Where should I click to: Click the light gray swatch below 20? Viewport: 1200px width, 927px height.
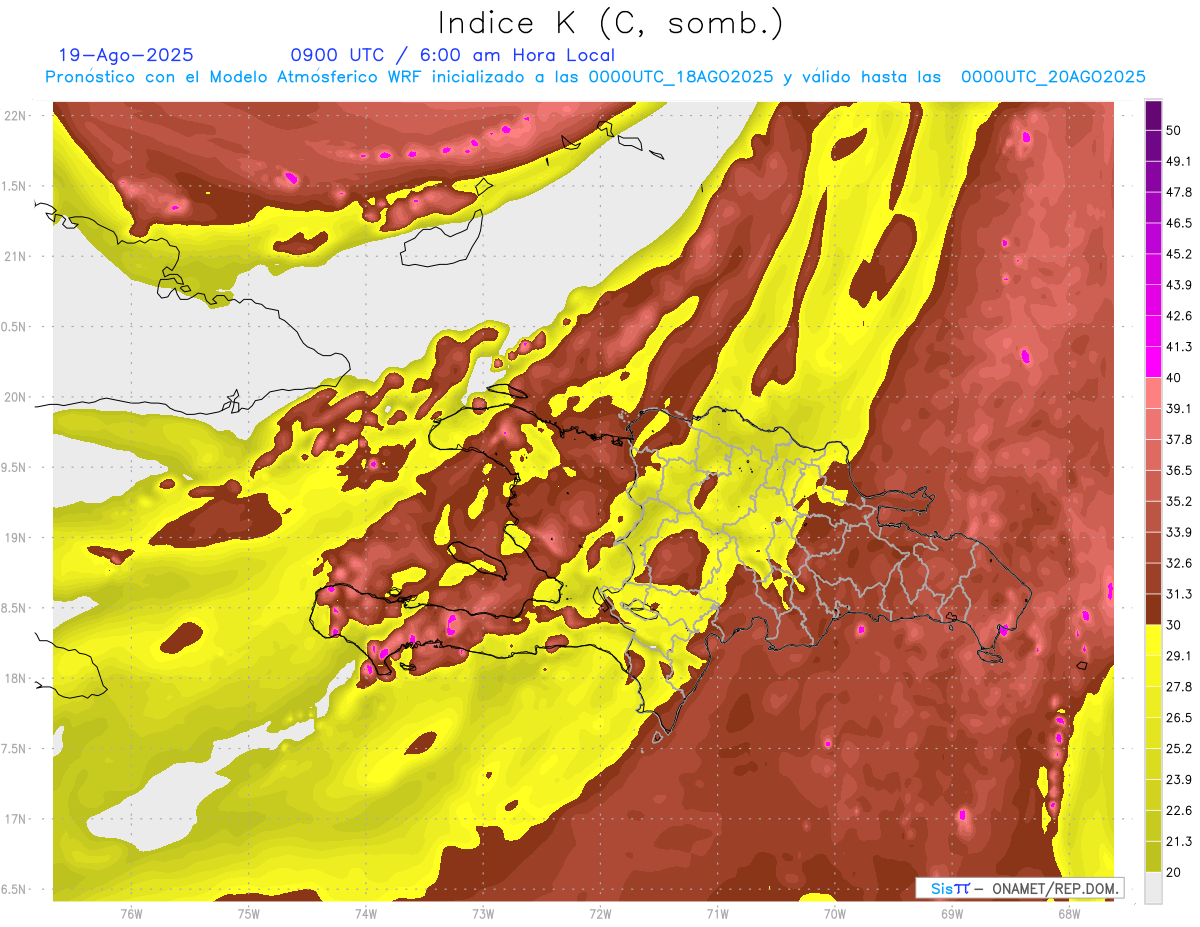coord(1153,887)
